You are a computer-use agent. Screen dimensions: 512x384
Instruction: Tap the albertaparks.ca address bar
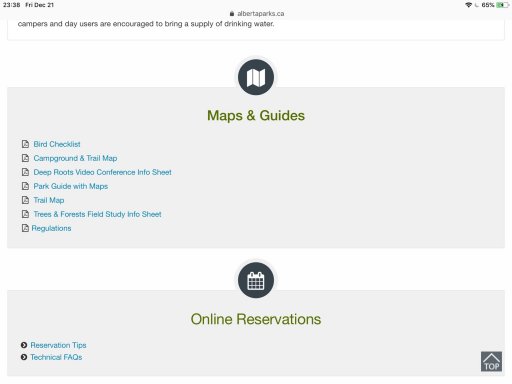tap(257, 14)
